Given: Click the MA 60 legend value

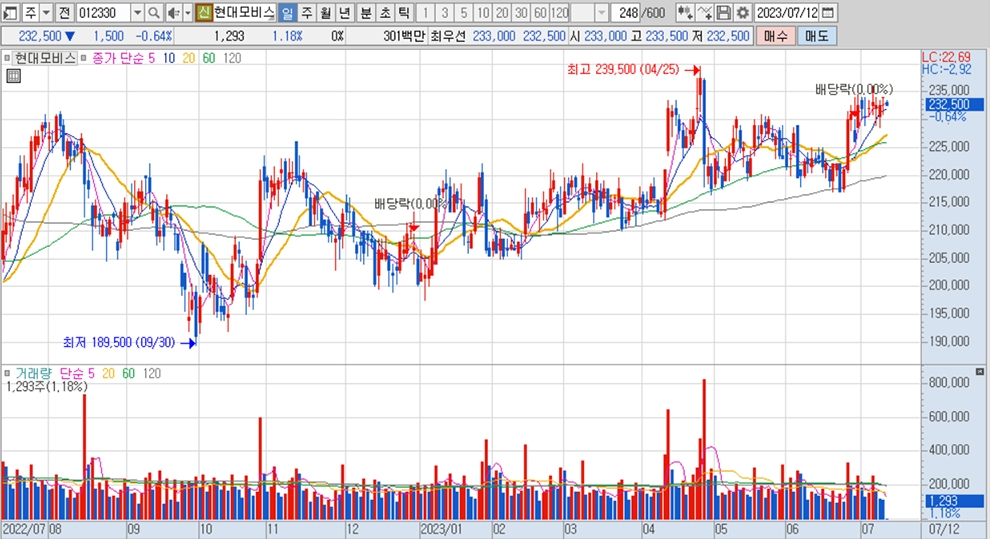Looking at the screenshot, I should coord(209,58).
